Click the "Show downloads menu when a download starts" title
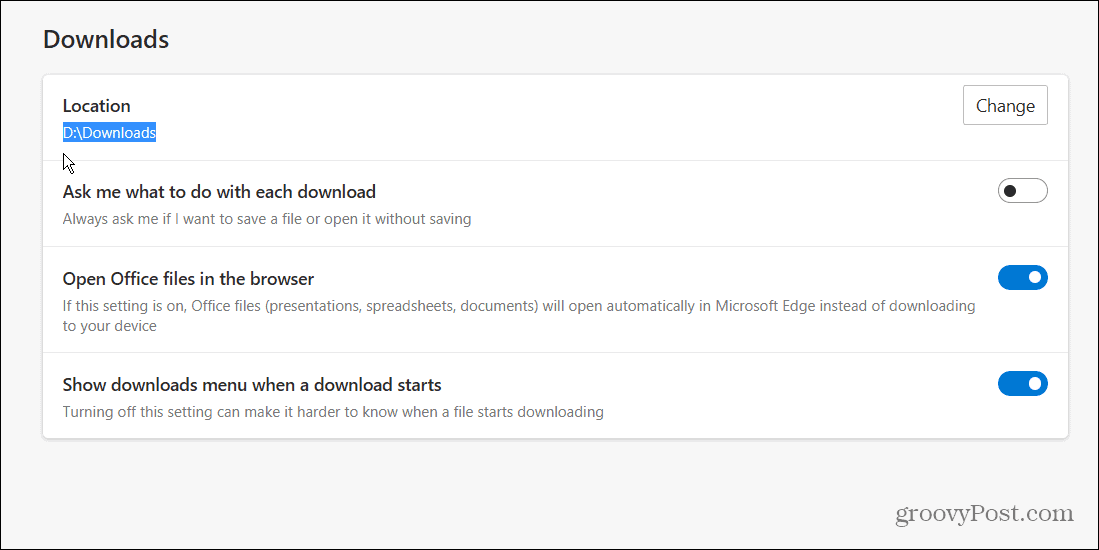The image size is (1099, 550). [x=252, y=385]
